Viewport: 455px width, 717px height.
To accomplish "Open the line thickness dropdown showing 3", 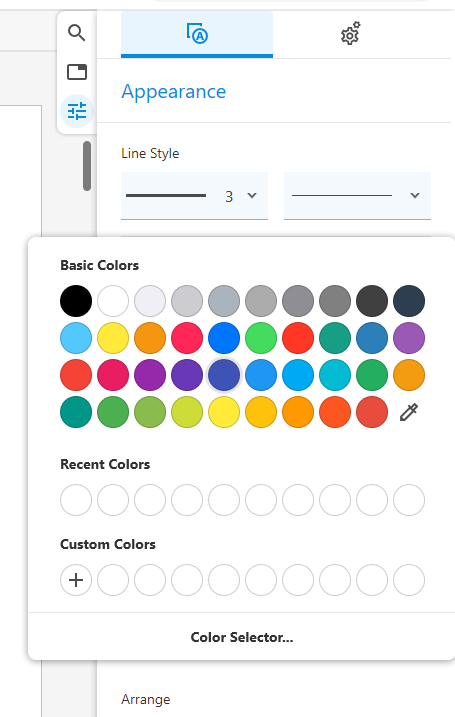I will [x=194, y=196].
